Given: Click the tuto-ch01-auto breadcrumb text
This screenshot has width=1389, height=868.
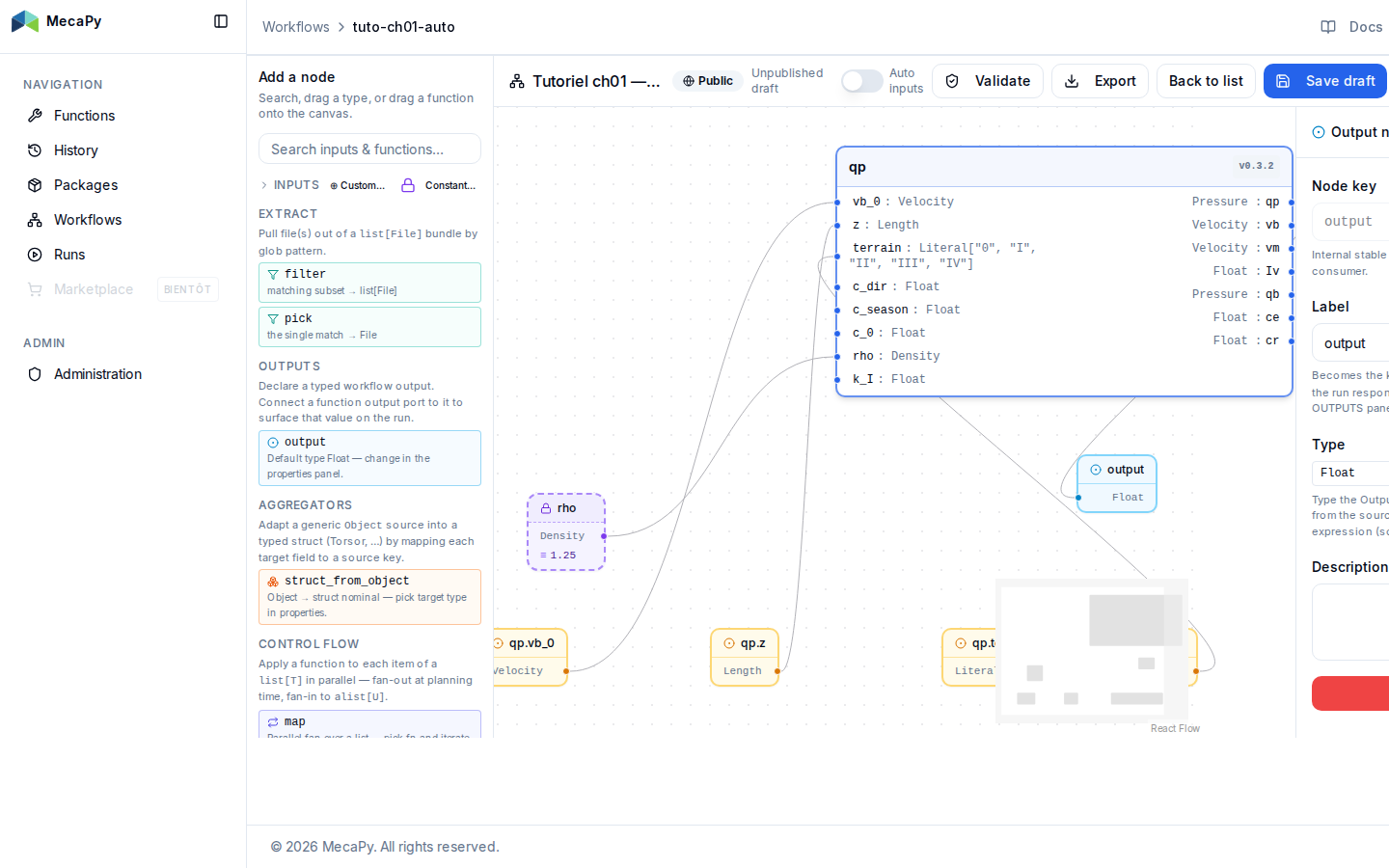Looking at the screenshot, I should pyautogui.click(x=403, y=27).
